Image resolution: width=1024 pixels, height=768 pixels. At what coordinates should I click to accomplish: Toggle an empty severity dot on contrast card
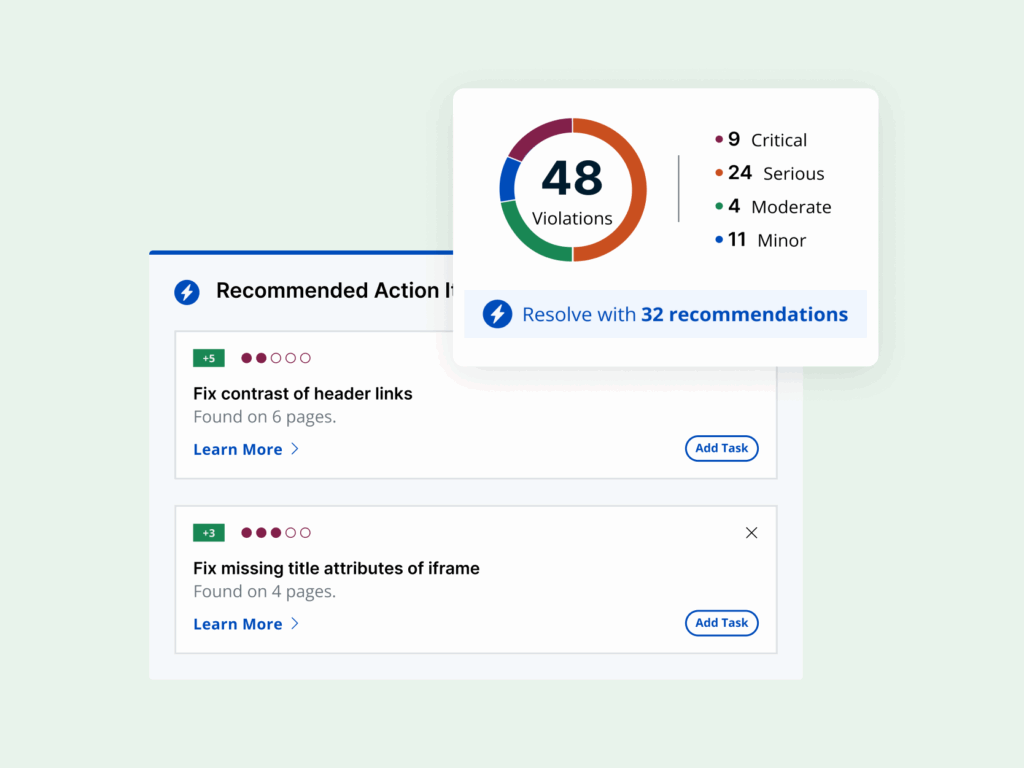290,357
